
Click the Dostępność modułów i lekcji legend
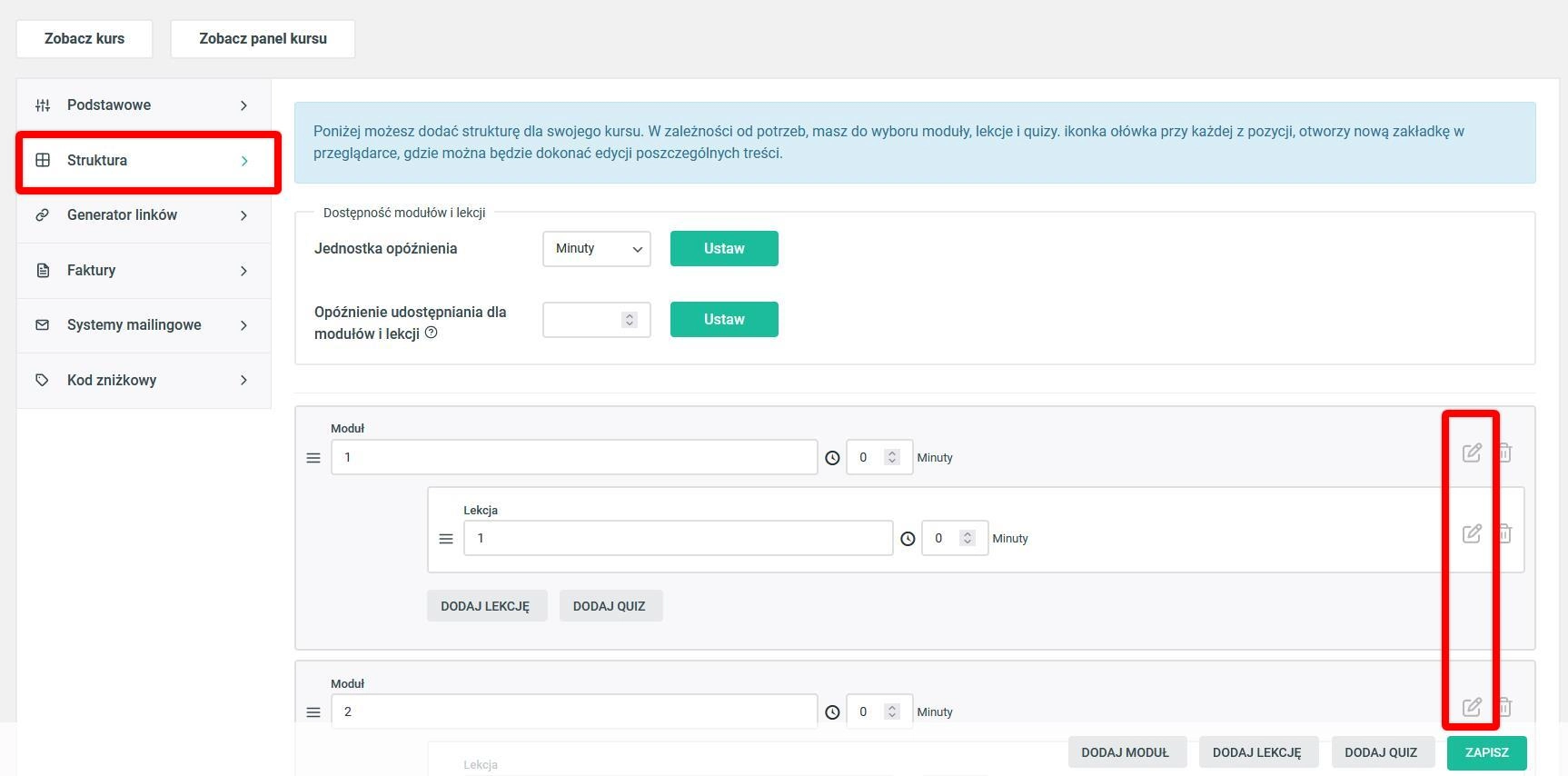(404, 213)
